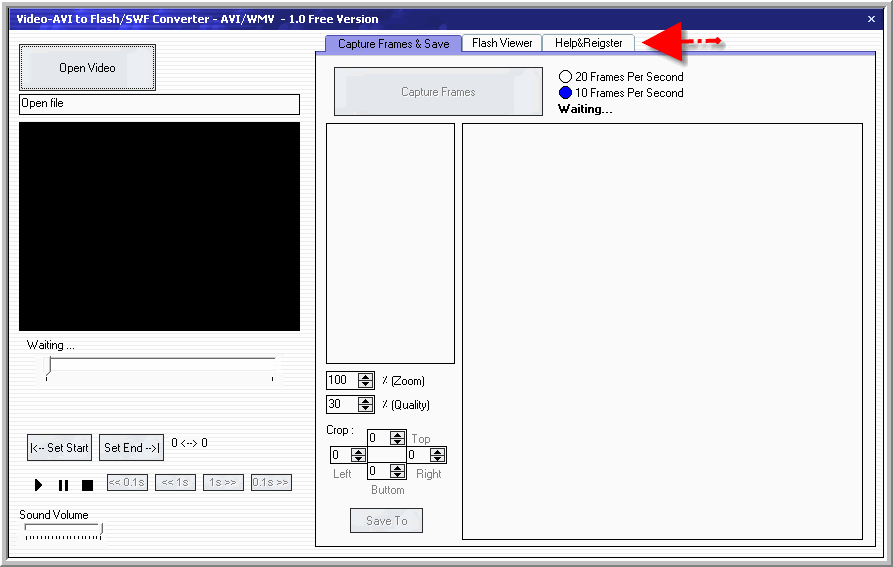Screen dimensions: 893x567
Task: Click the Open Video button
Action: [x=87, y=68]
